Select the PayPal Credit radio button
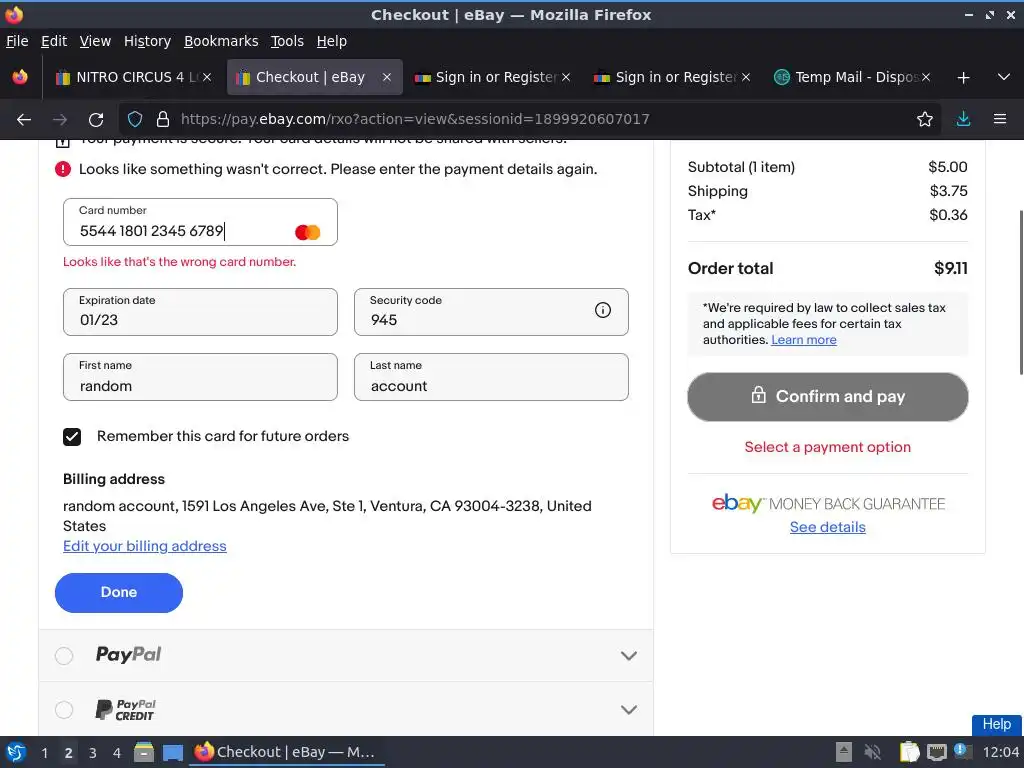The height and width of the screenshot is (768, 1024). pyautogui.click(x=64, y=709)
